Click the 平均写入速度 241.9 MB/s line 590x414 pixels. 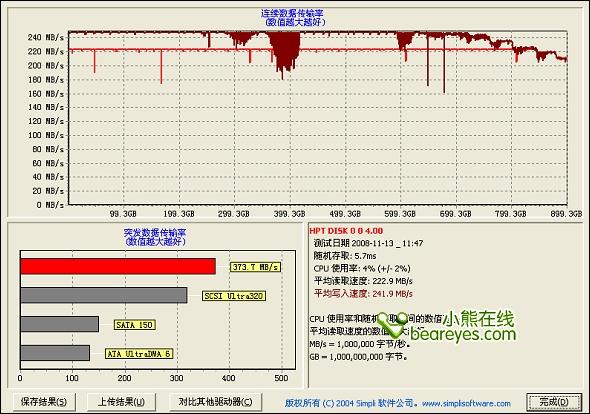pos(363,294)
